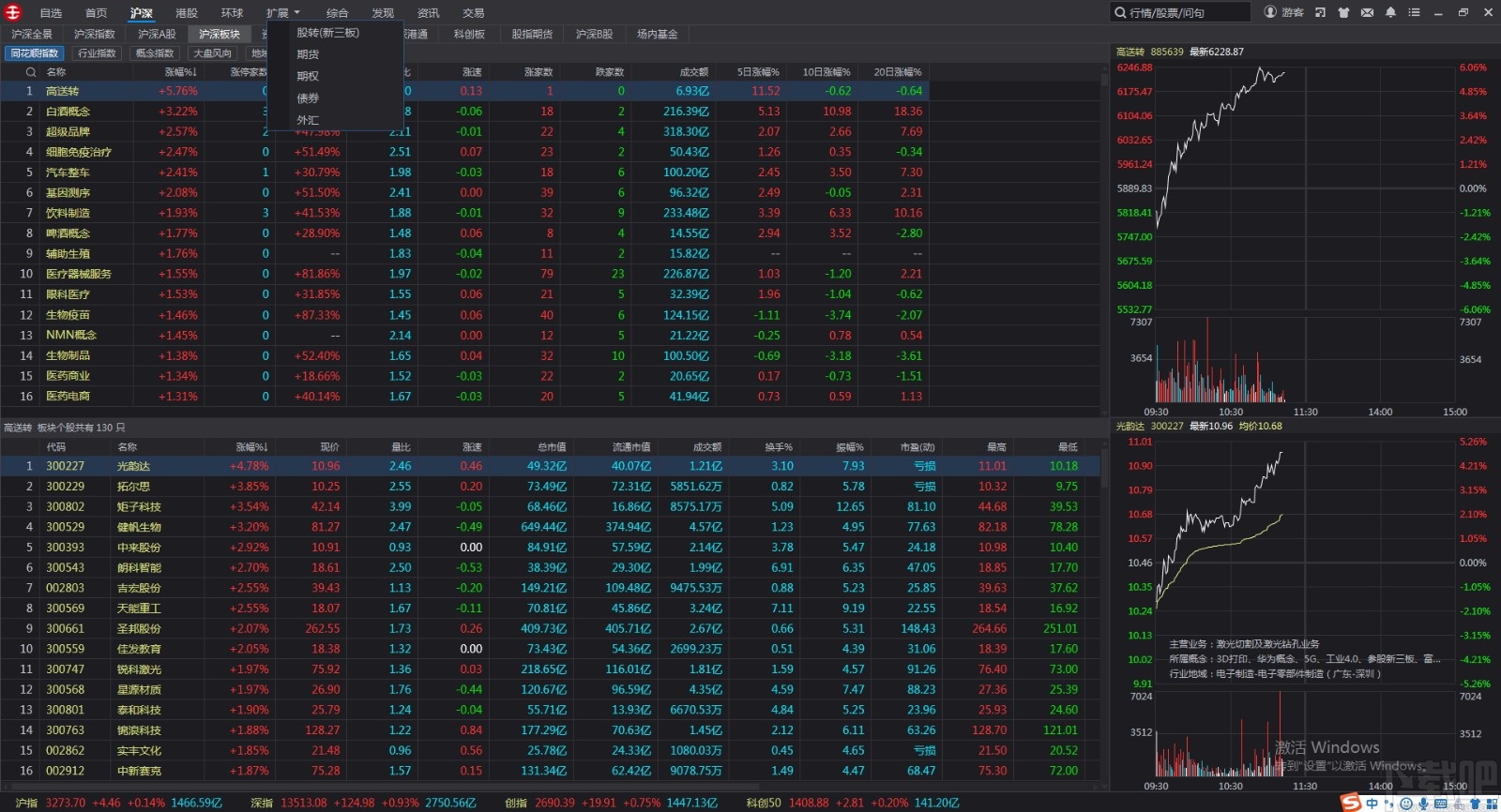This screenshot has width=1501, height=812.
Task: Click the Sogou input method S icon
Action: (1350, 803)
